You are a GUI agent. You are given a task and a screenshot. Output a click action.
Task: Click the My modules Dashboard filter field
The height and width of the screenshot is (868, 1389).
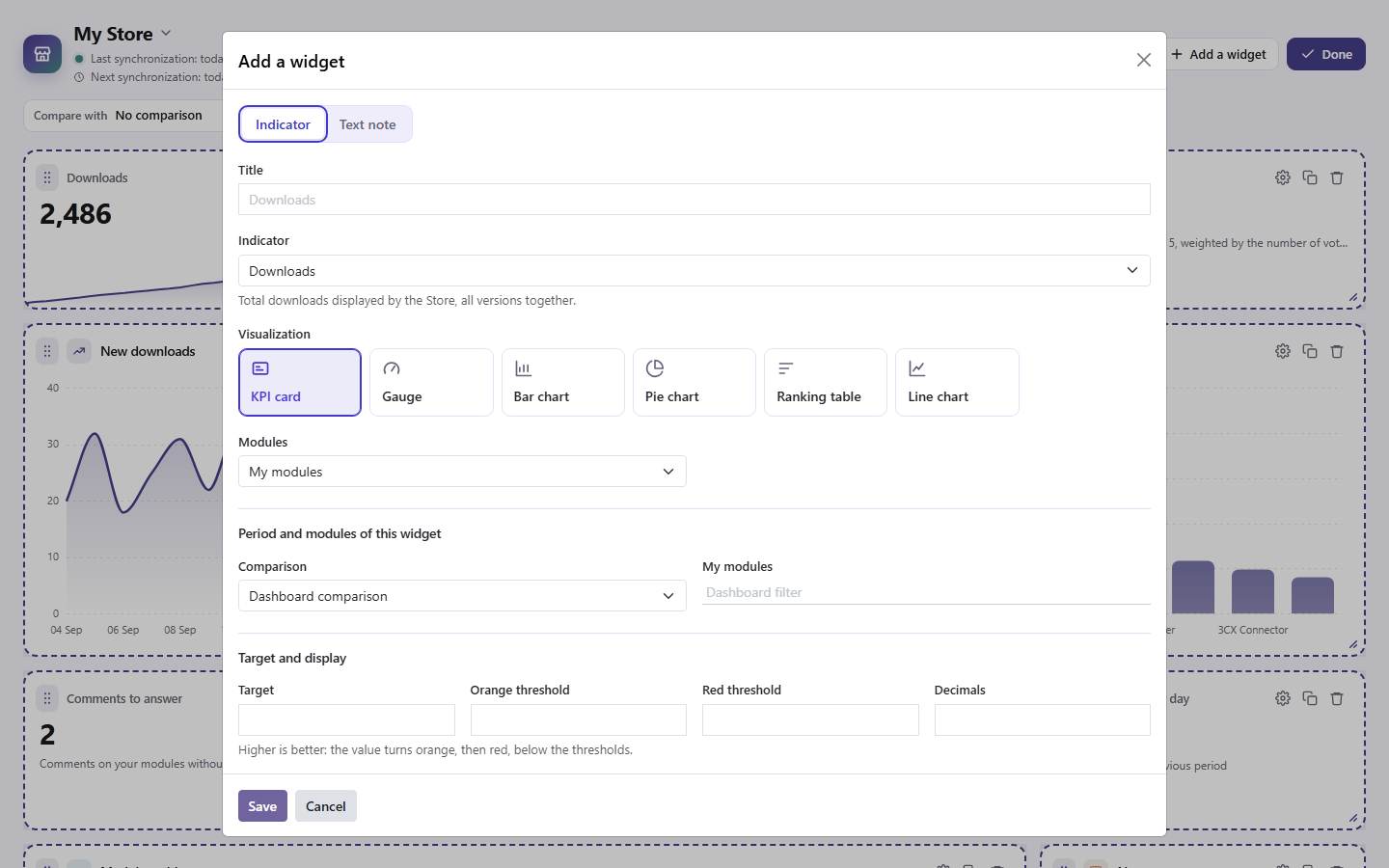[x=926, y=592]
